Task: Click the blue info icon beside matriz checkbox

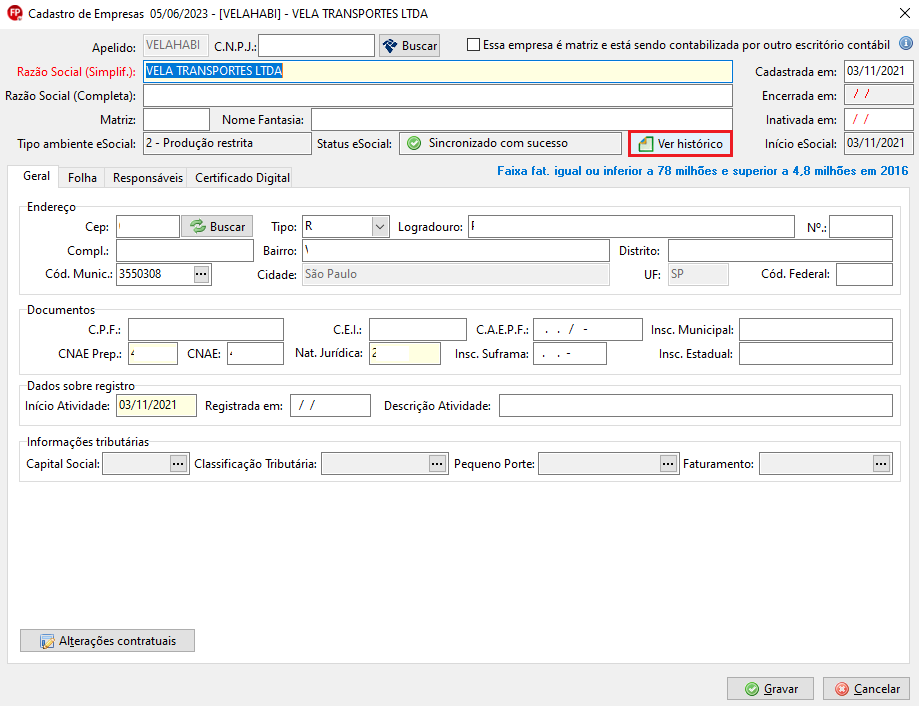Action: click(x=906, y=43)
